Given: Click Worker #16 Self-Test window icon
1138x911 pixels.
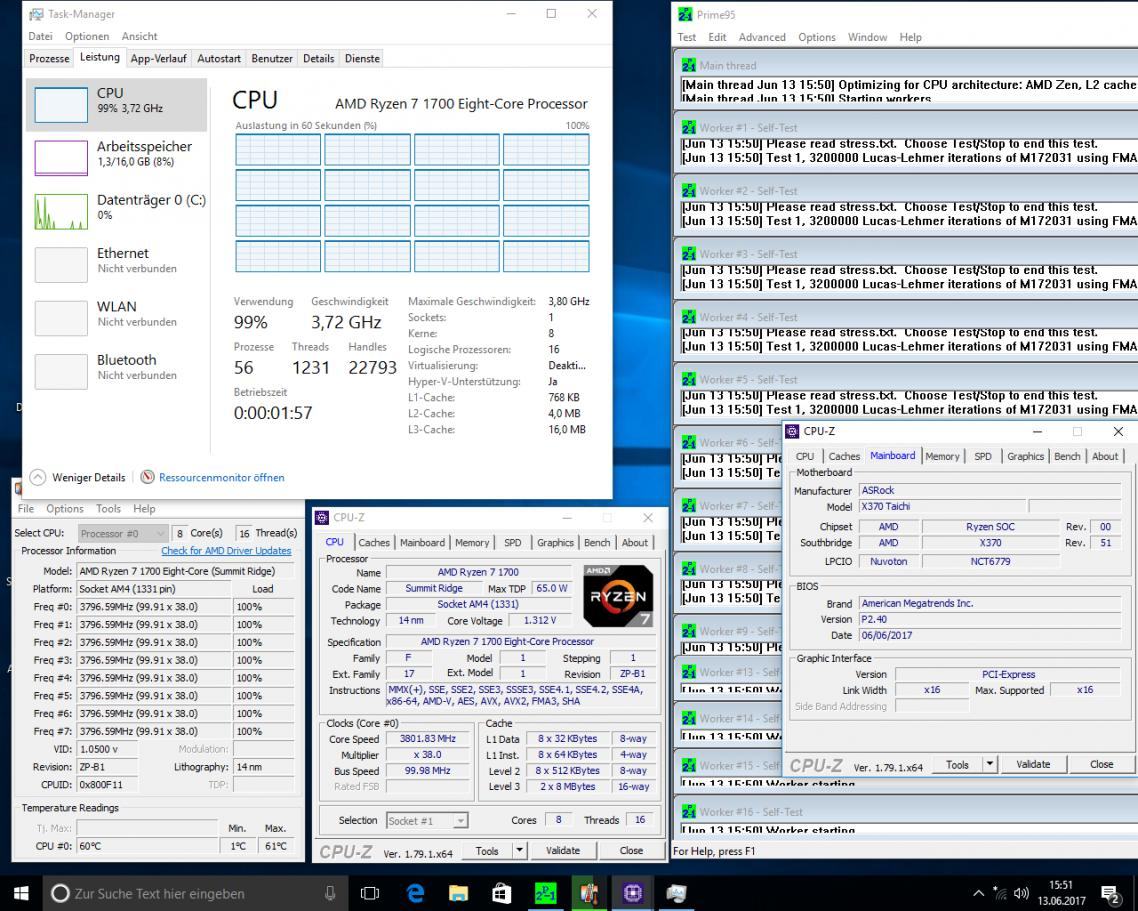Looking at the screenshot, I should [x=689, y=812].
